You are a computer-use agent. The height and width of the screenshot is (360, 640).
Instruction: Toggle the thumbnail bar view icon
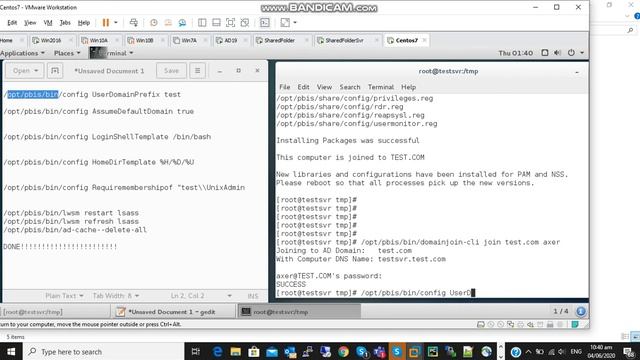[216, 23]
